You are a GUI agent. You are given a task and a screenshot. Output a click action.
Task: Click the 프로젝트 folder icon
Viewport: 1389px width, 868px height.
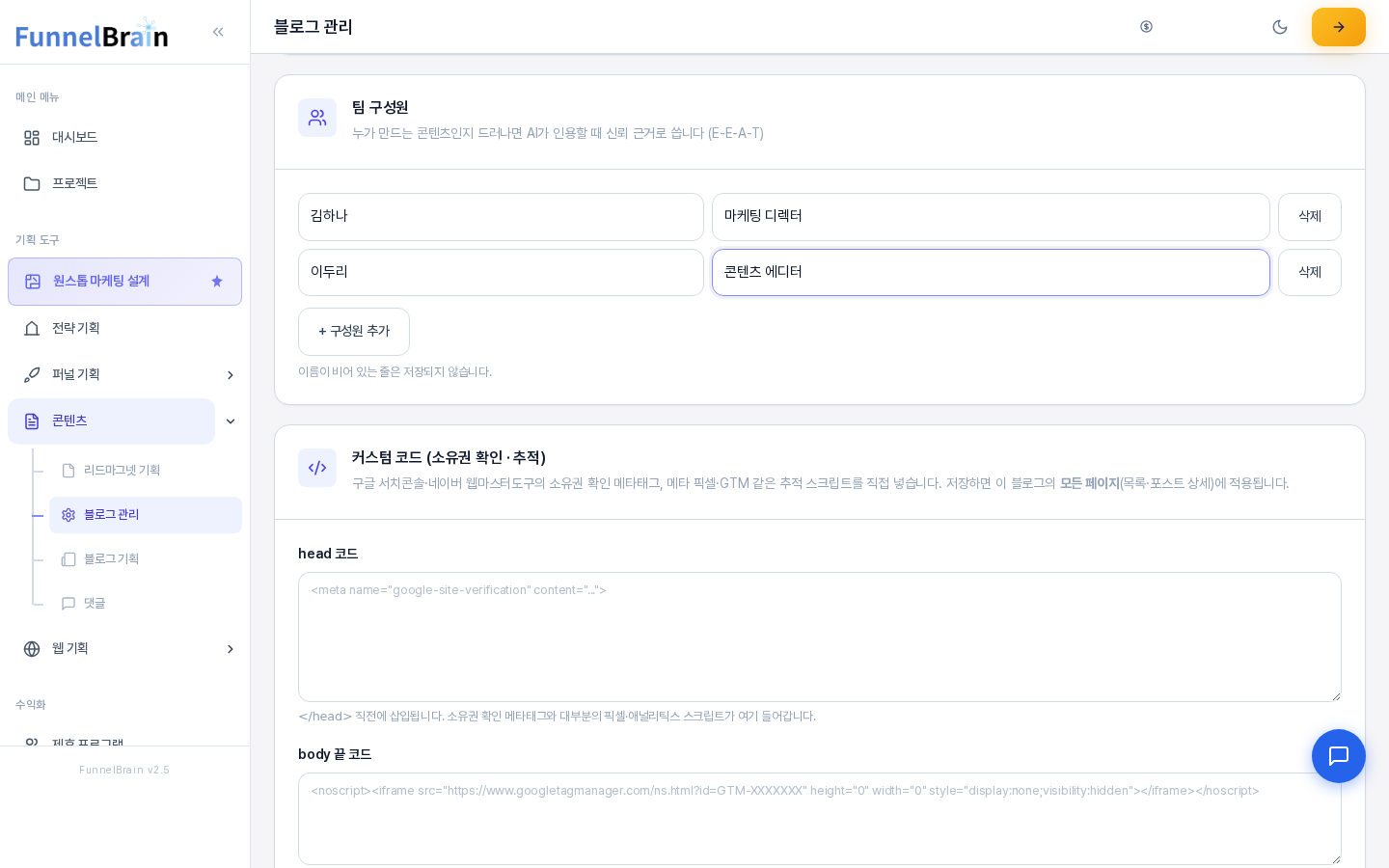click(x=32, y=184)
